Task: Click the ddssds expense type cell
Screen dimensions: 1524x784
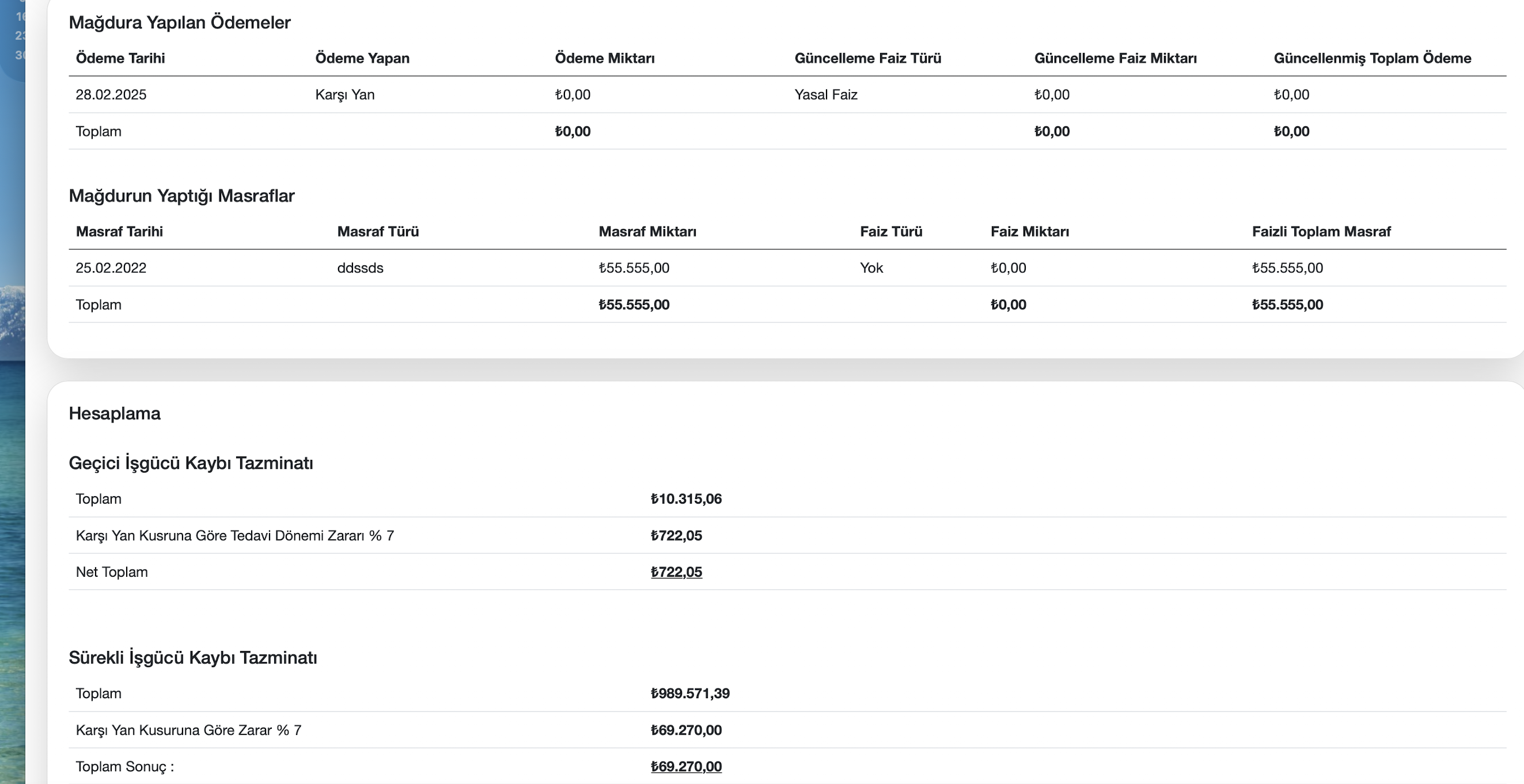Action: (360, 268)
